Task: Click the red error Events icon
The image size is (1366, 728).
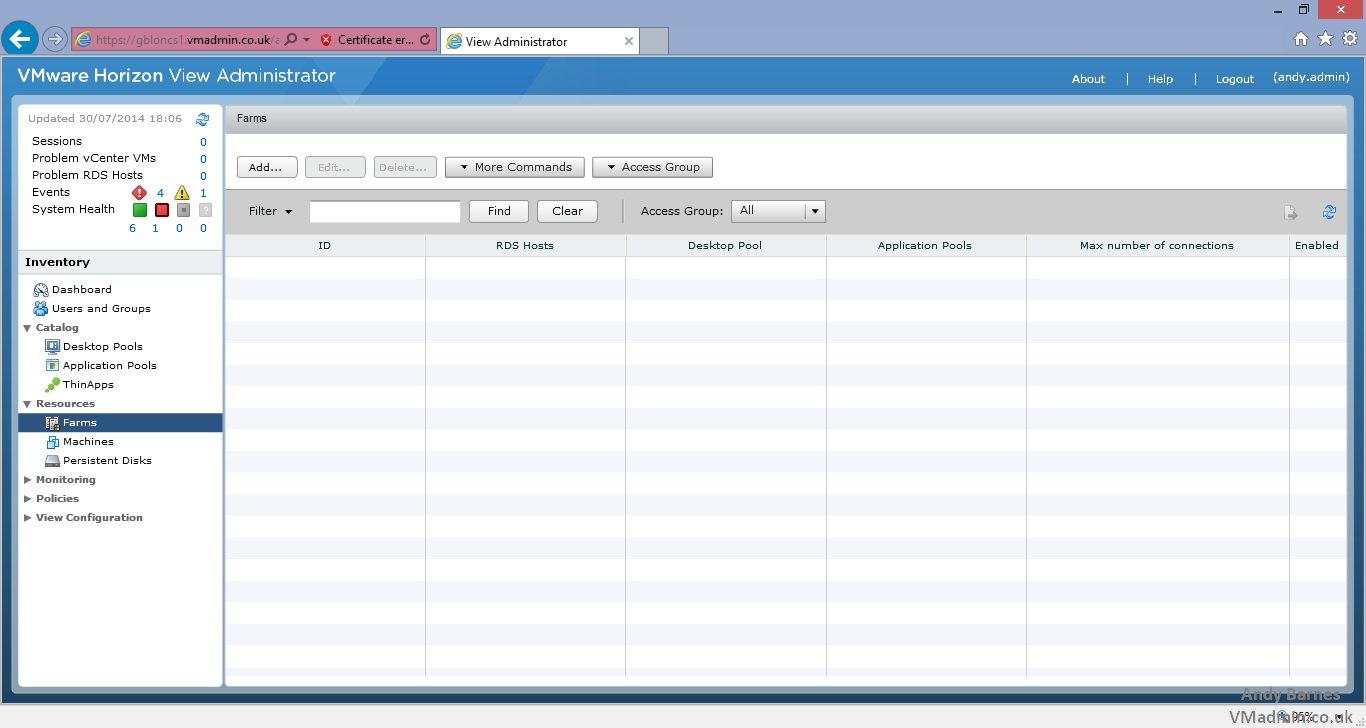Action: (139, 193)
